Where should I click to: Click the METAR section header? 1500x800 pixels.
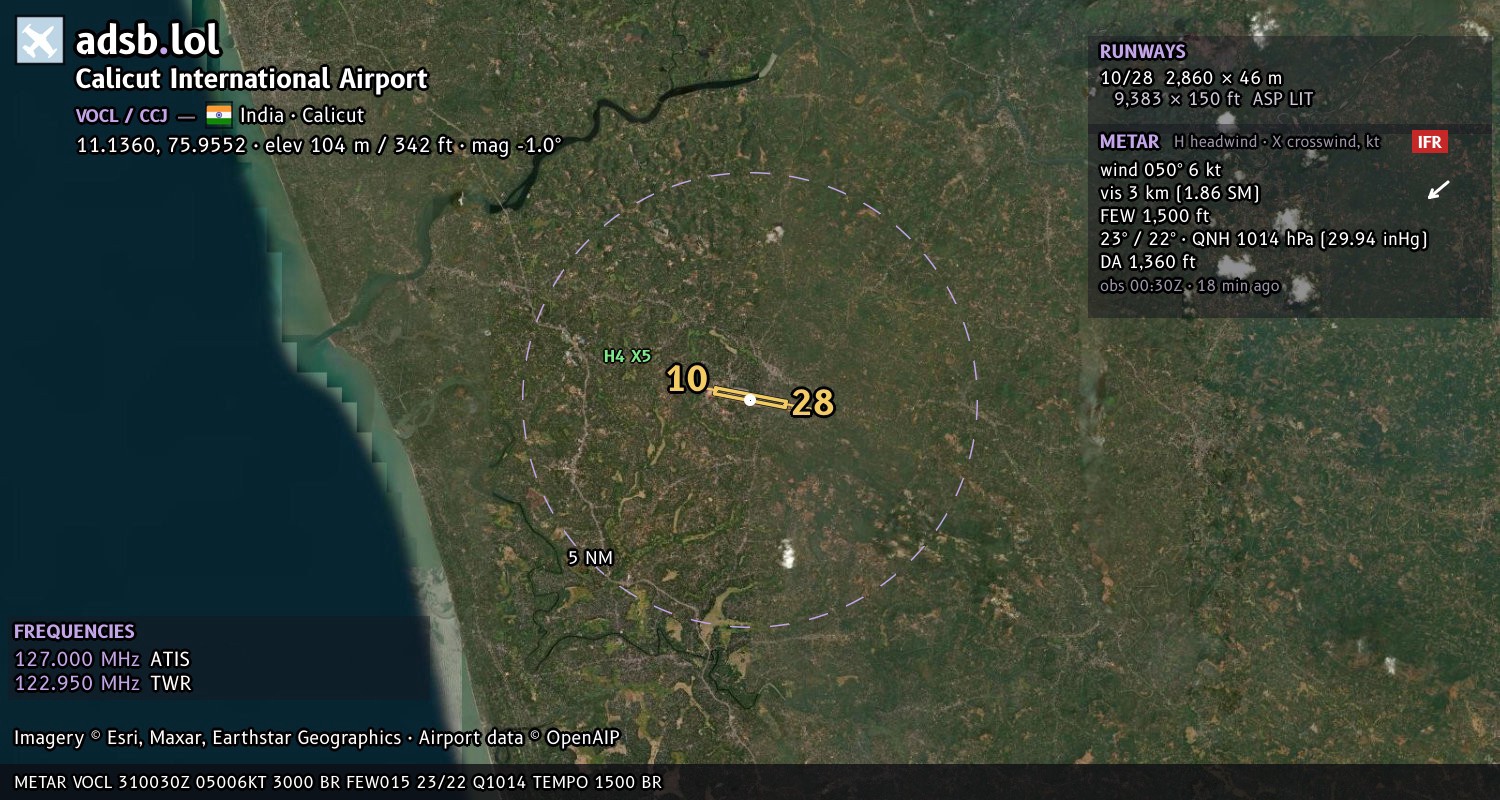click(1129, 142)
